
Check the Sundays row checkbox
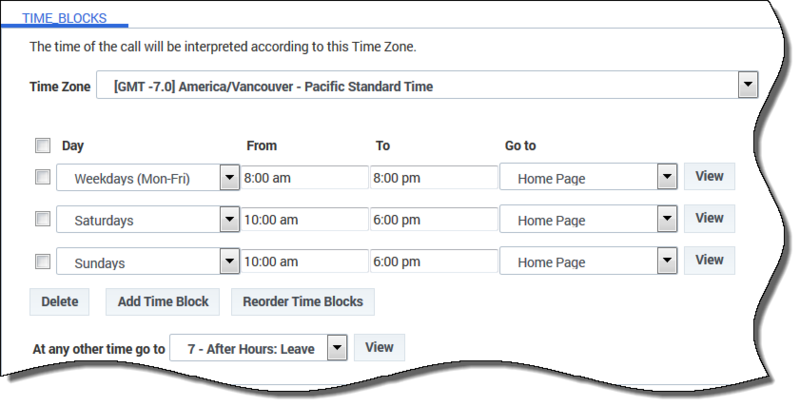coord(43,262)
